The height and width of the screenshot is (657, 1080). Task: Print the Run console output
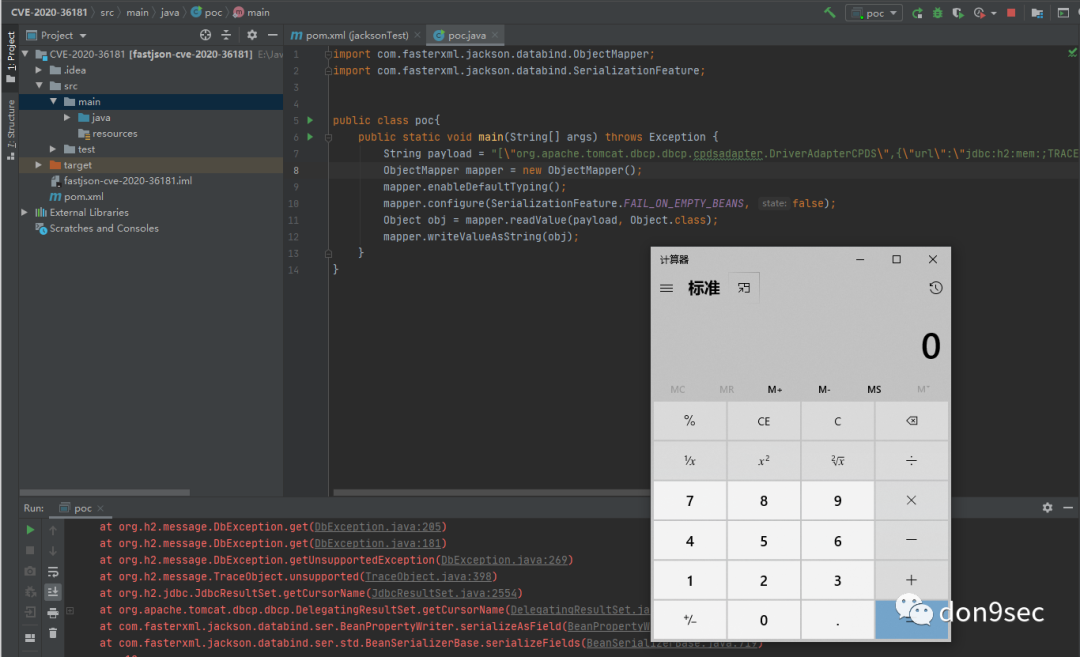pos(53,612)
